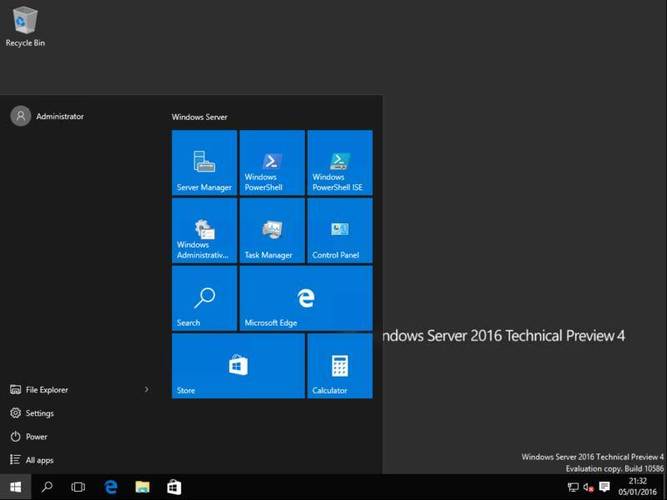Open the Windows PowerShell ISE tile
The height and width of the screenshot is (500, 667).
340,163
